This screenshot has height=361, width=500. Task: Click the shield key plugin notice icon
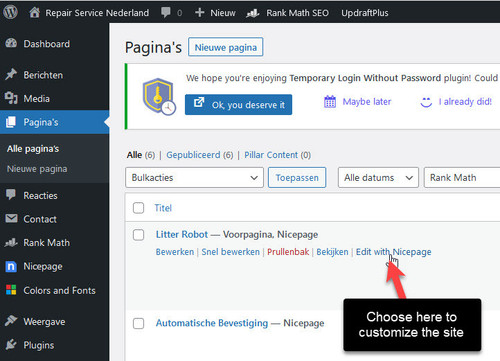click(x=159, y=96)
